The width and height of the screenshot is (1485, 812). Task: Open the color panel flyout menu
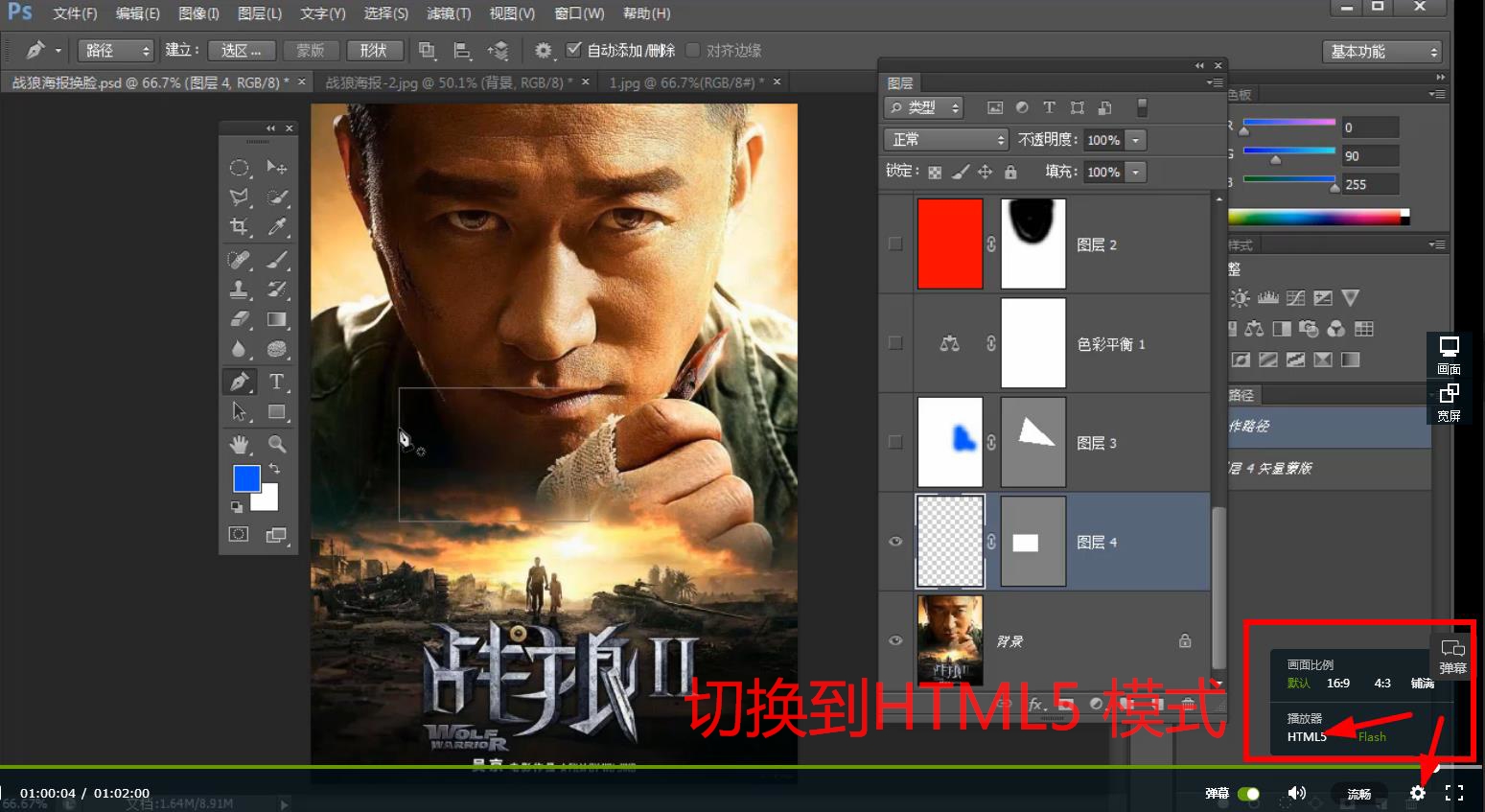(1436, 94)
